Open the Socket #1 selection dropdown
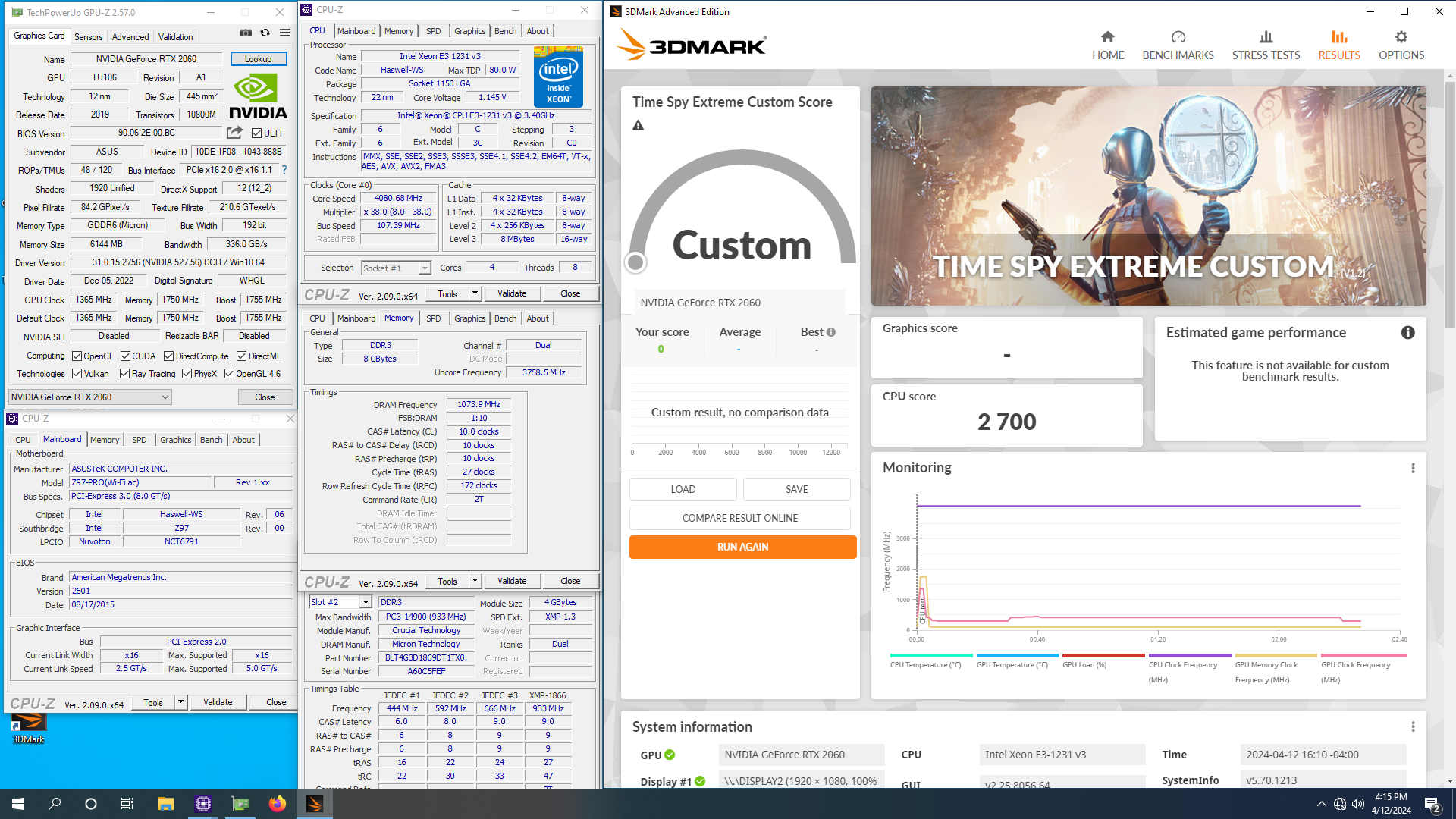This screenshot has width=1456, height=819. (396, 268)
